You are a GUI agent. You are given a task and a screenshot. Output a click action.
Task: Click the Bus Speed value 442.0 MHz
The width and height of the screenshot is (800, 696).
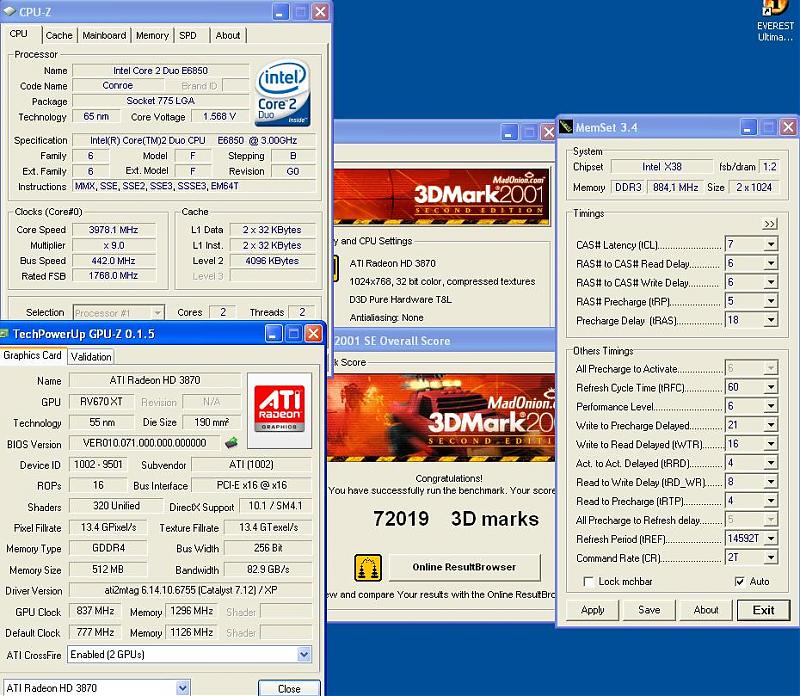tap(113, 261)
